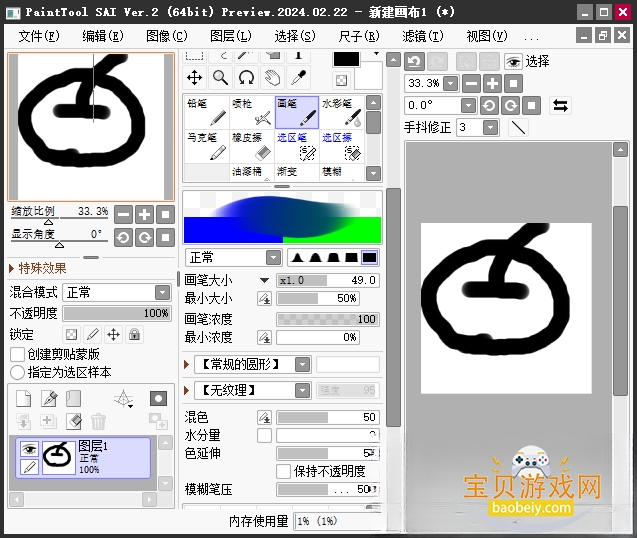Clear the layer with eraser icon
Screen dimensions: 637x538
(74, 422)
